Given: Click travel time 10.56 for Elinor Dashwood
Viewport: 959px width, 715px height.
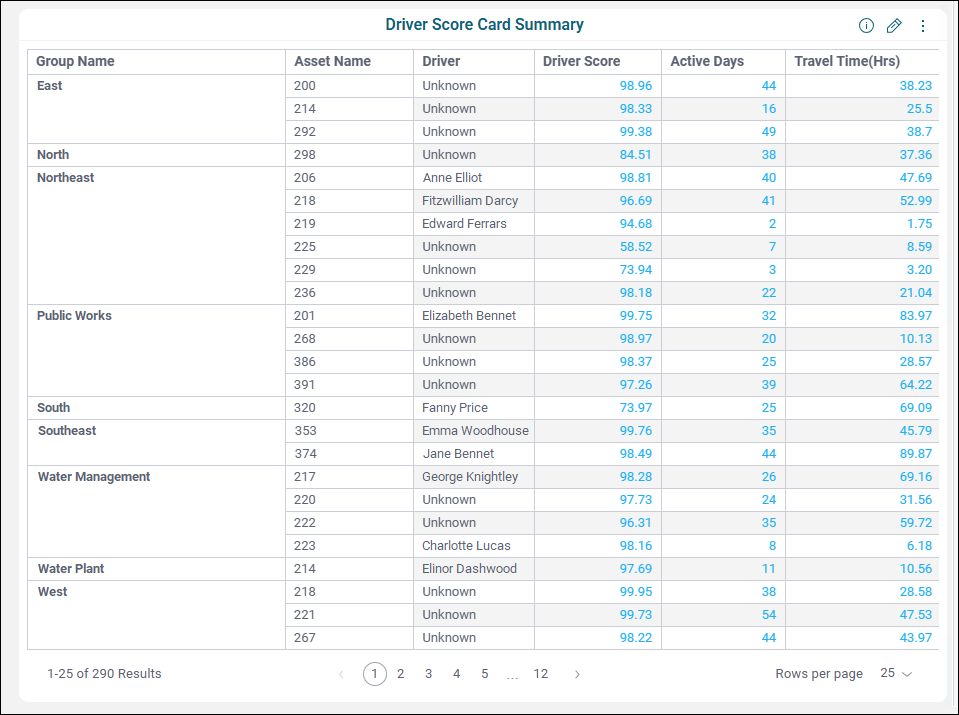Looking at the screenshot, I should pos(916,569).
